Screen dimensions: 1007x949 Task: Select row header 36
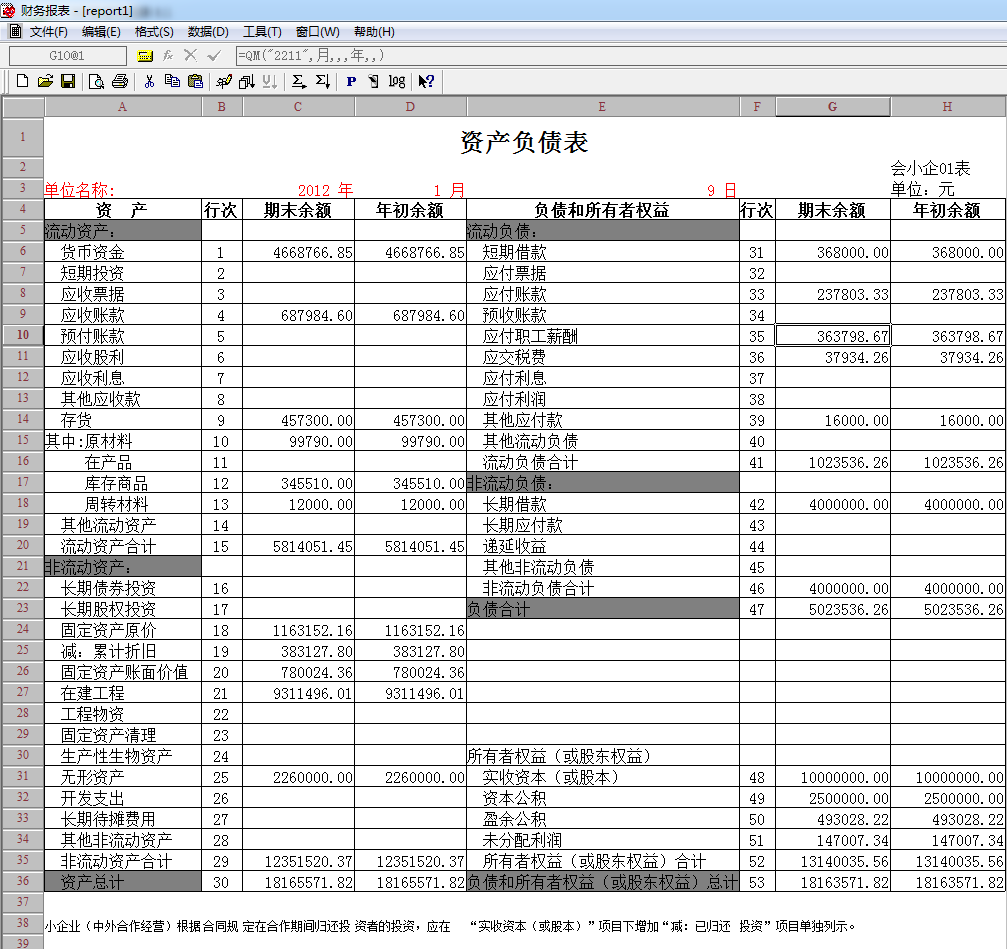coord(22,882)
